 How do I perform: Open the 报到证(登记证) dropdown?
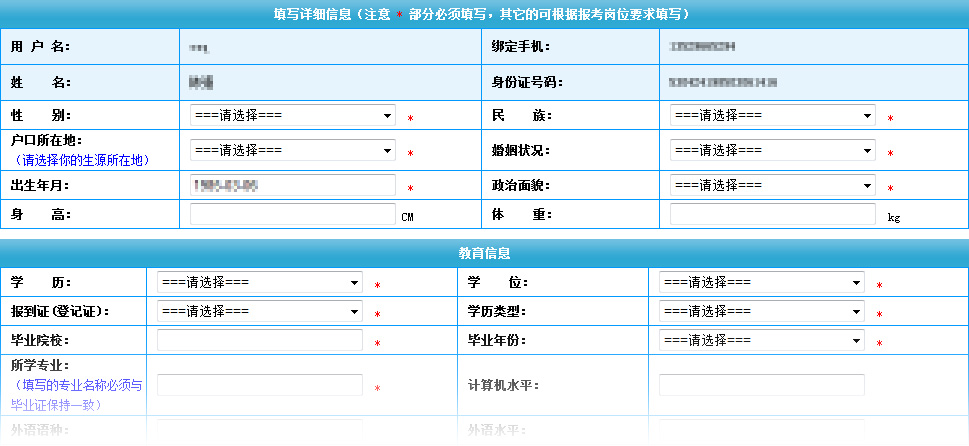pos(259,312)
